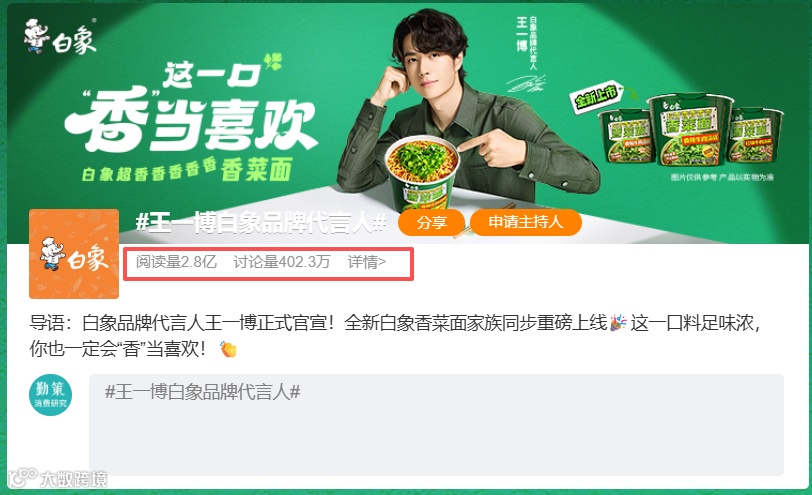Open the 详情> details link

point(367,262)
